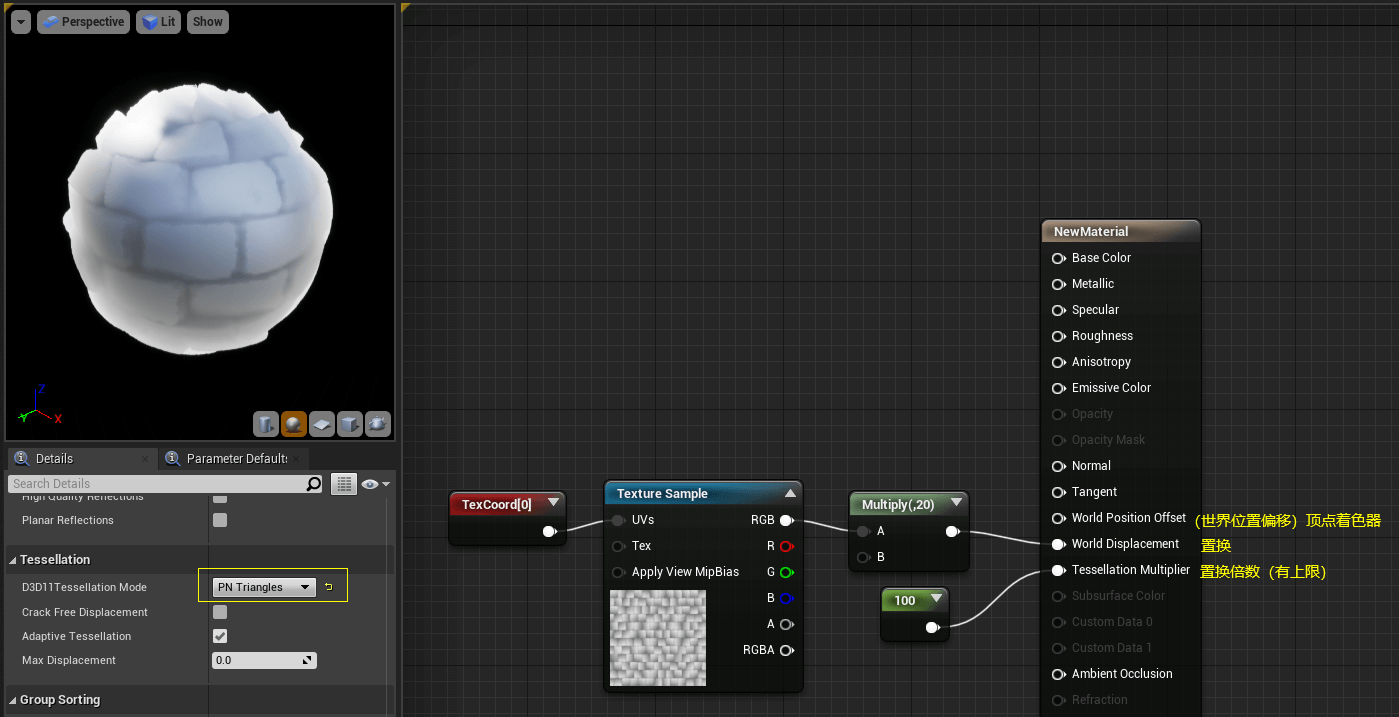Click the Normal input pin on NewMaterial

point(1059,466)
